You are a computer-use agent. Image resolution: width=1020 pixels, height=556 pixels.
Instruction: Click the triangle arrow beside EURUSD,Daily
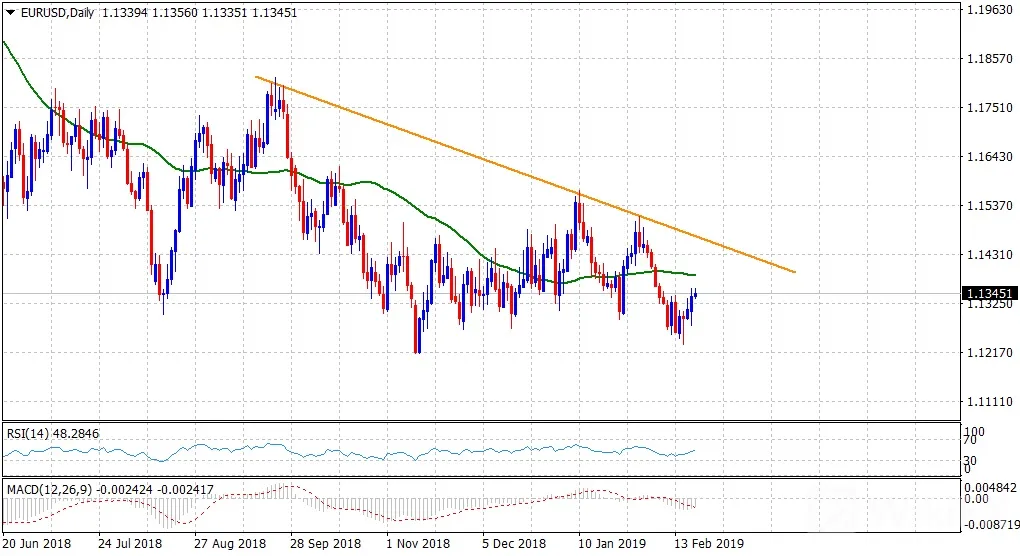point(10,12)
